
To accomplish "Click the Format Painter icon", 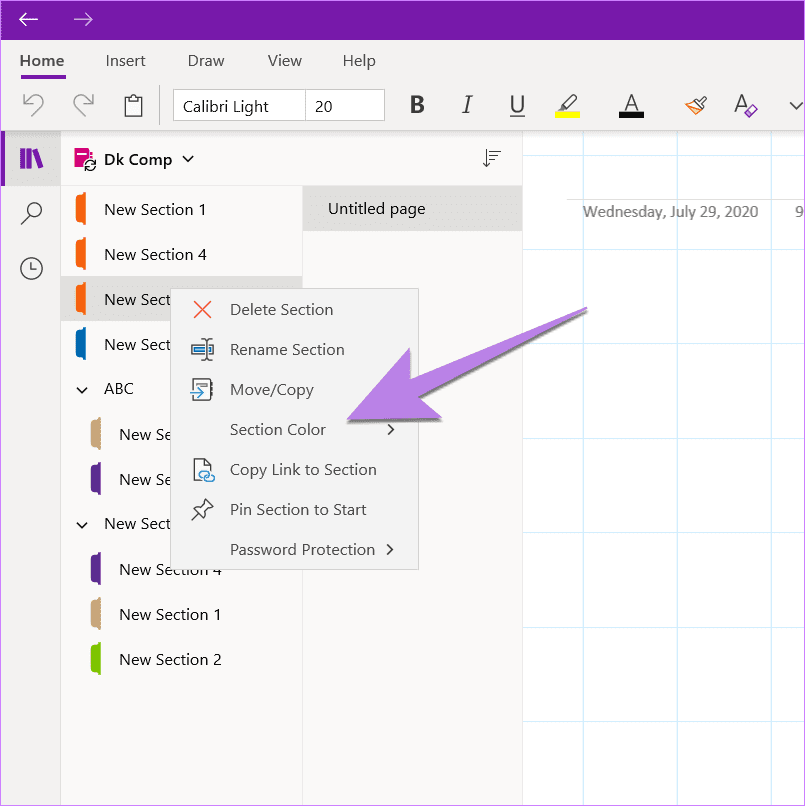I will coord(696,106).
